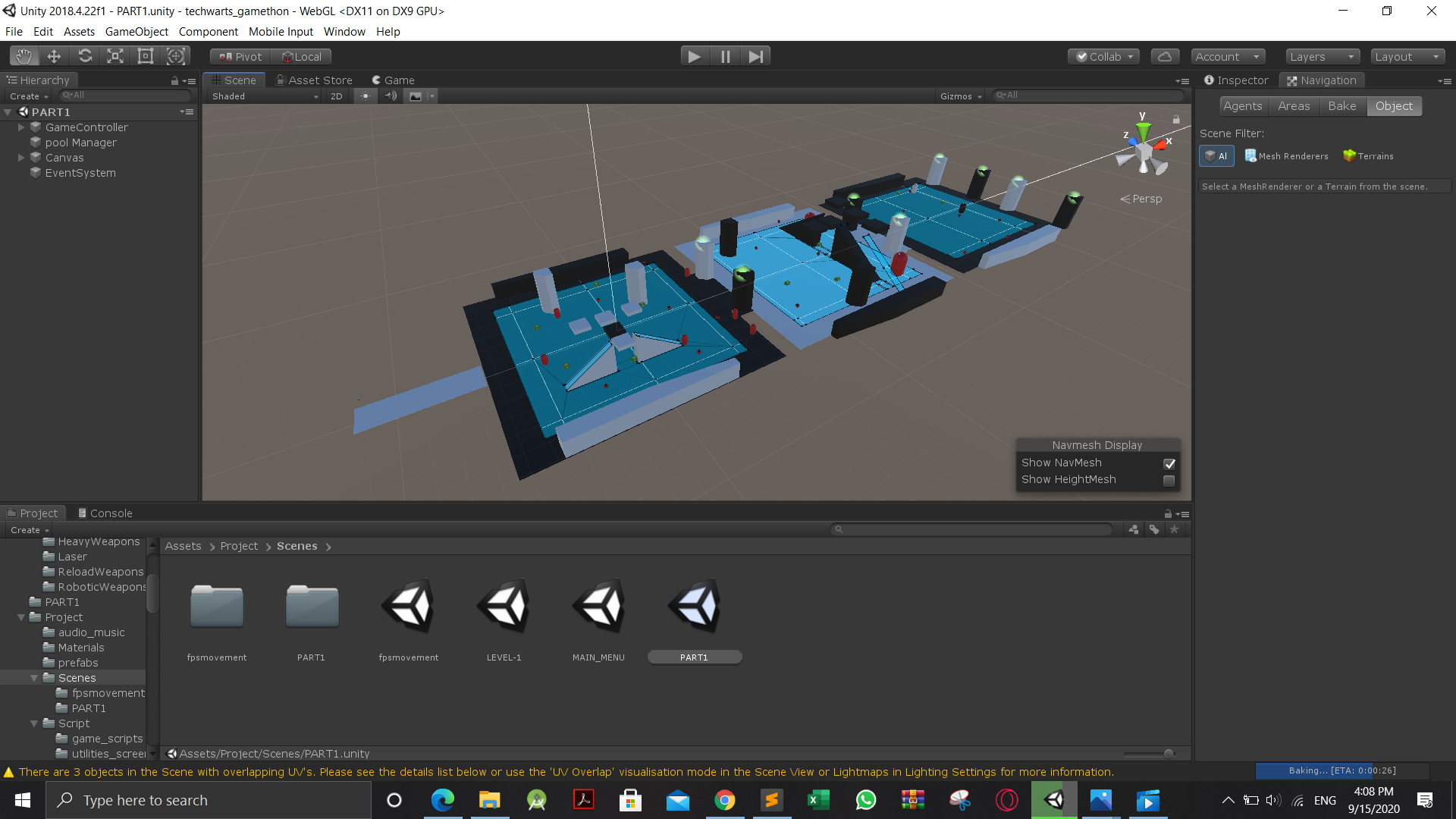Select the Hand tool in toolbar
Screen dimensions: 1456x819
pos(24,56)
